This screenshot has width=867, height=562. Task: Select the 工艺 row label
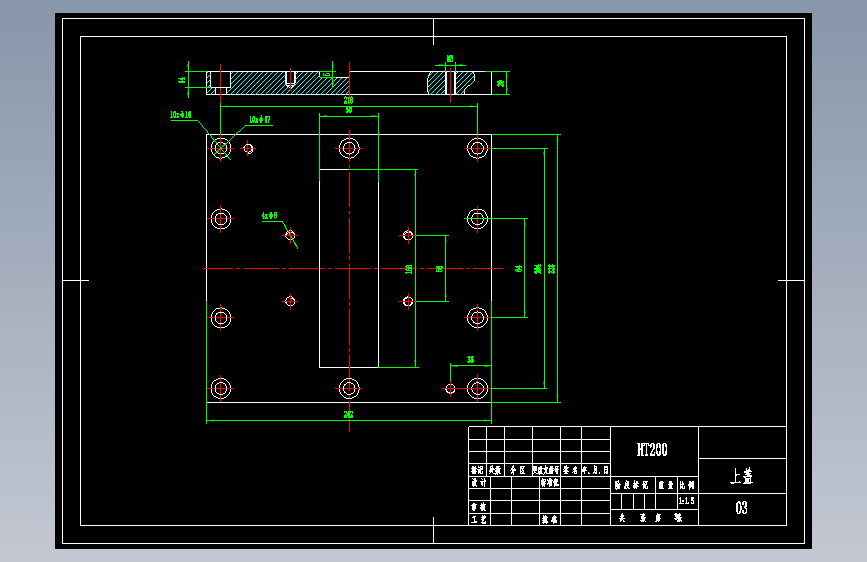point(479,519)
